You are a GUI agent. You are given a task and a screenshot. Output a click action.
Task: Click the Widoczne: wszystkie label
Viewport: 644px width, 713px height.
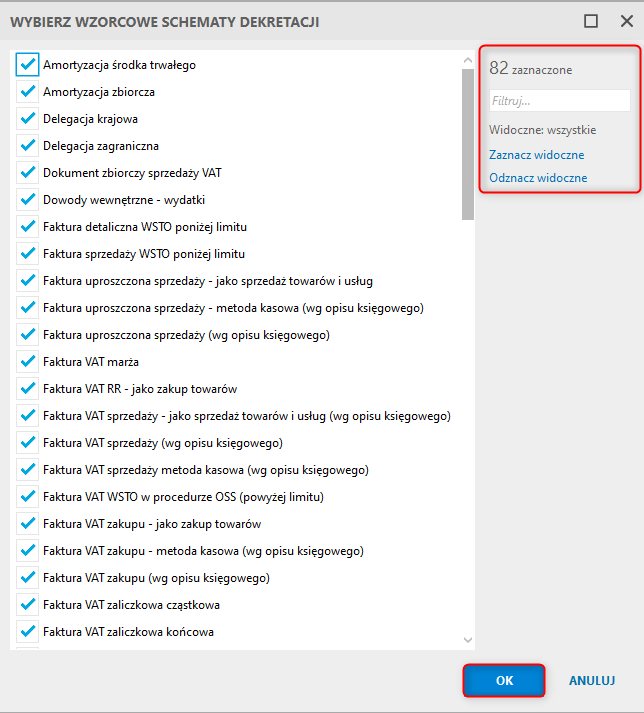[x=542, y=130]
